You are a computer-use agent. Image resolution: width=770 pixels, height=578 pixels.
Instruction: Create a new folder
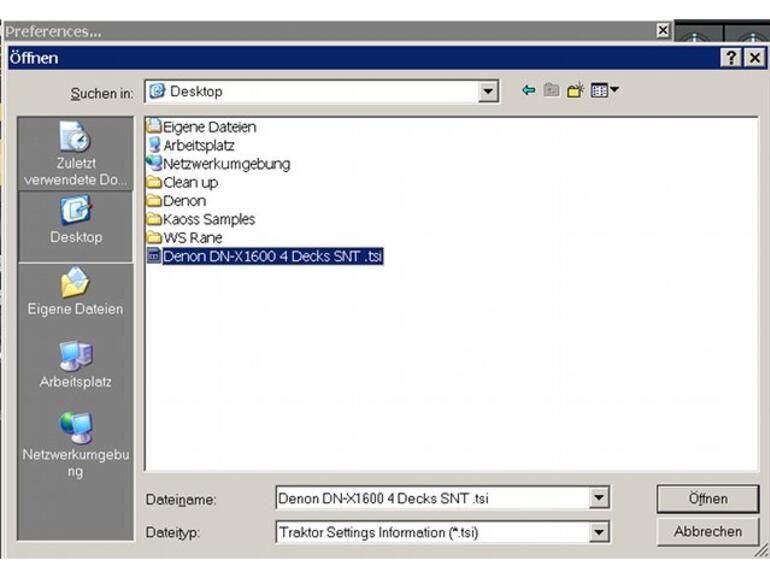575,90
